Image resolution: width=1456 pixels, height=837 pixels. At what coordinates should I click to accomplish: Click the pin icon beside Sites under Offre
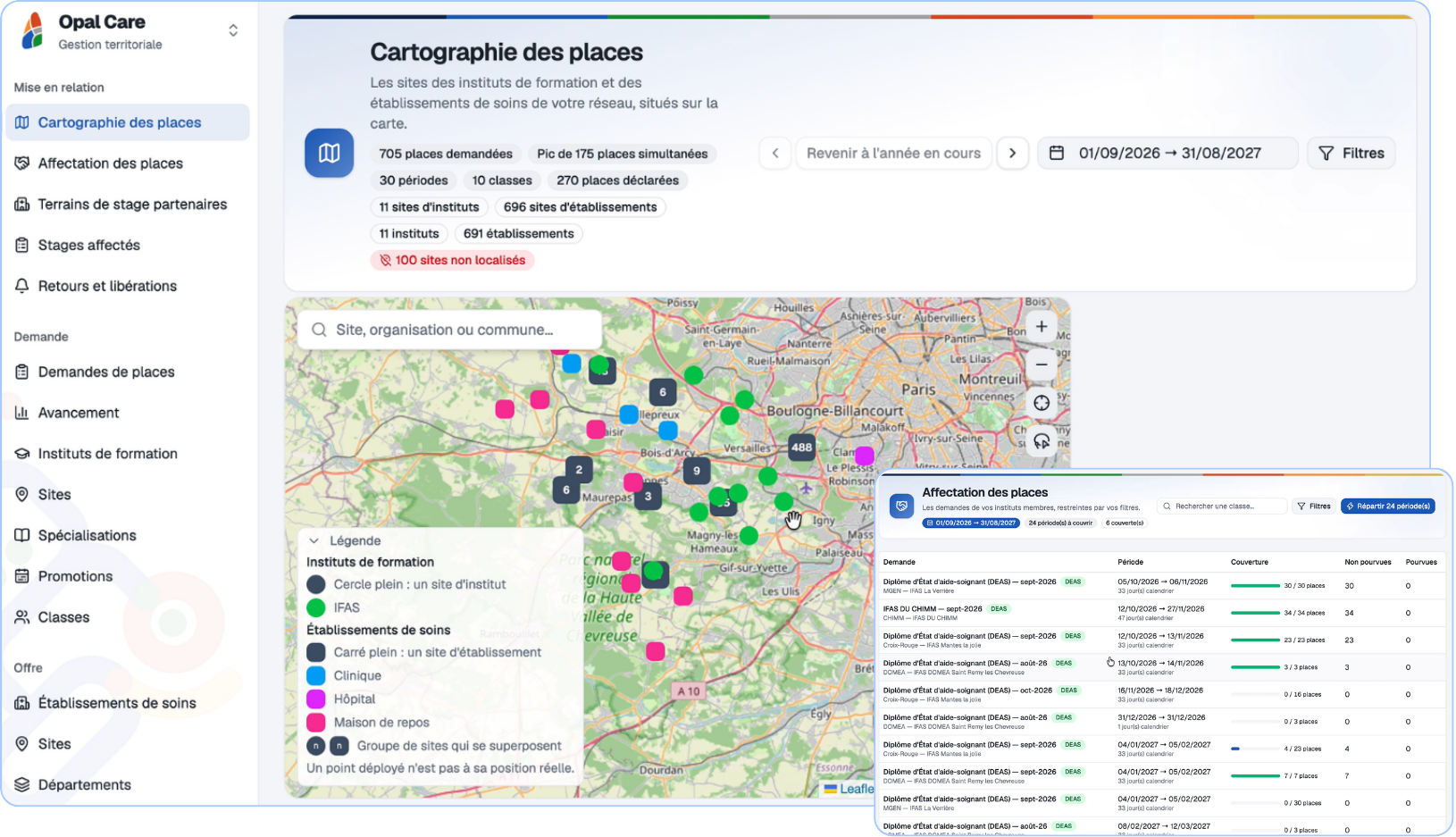tap(22, 743)
